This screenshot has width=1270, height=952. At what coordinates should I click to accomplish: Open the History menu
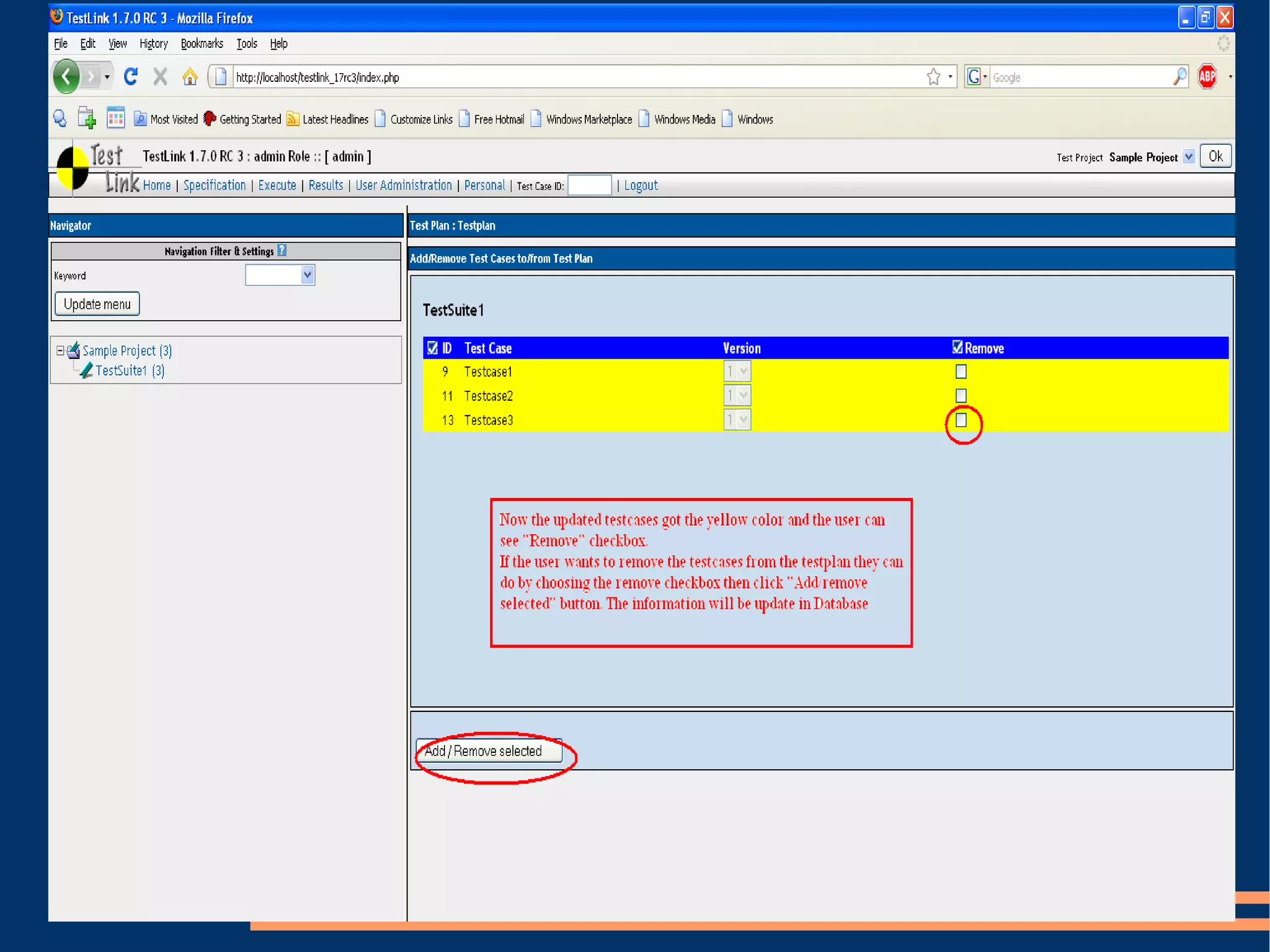pyautogui.click(x=153, y=43)
